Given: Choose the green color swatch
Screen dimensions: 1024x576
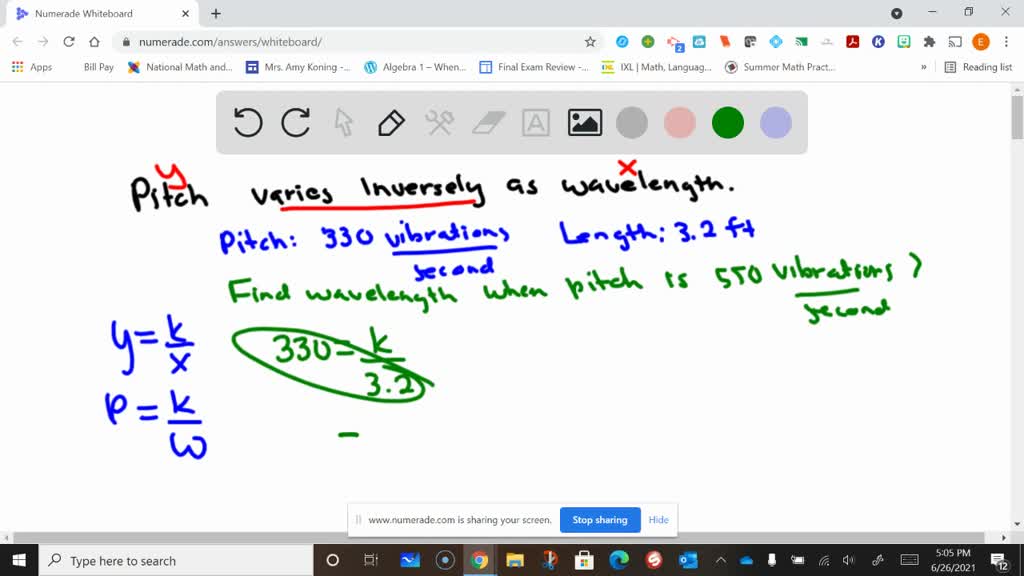Looking at the screenshot, I should [728, 123].
